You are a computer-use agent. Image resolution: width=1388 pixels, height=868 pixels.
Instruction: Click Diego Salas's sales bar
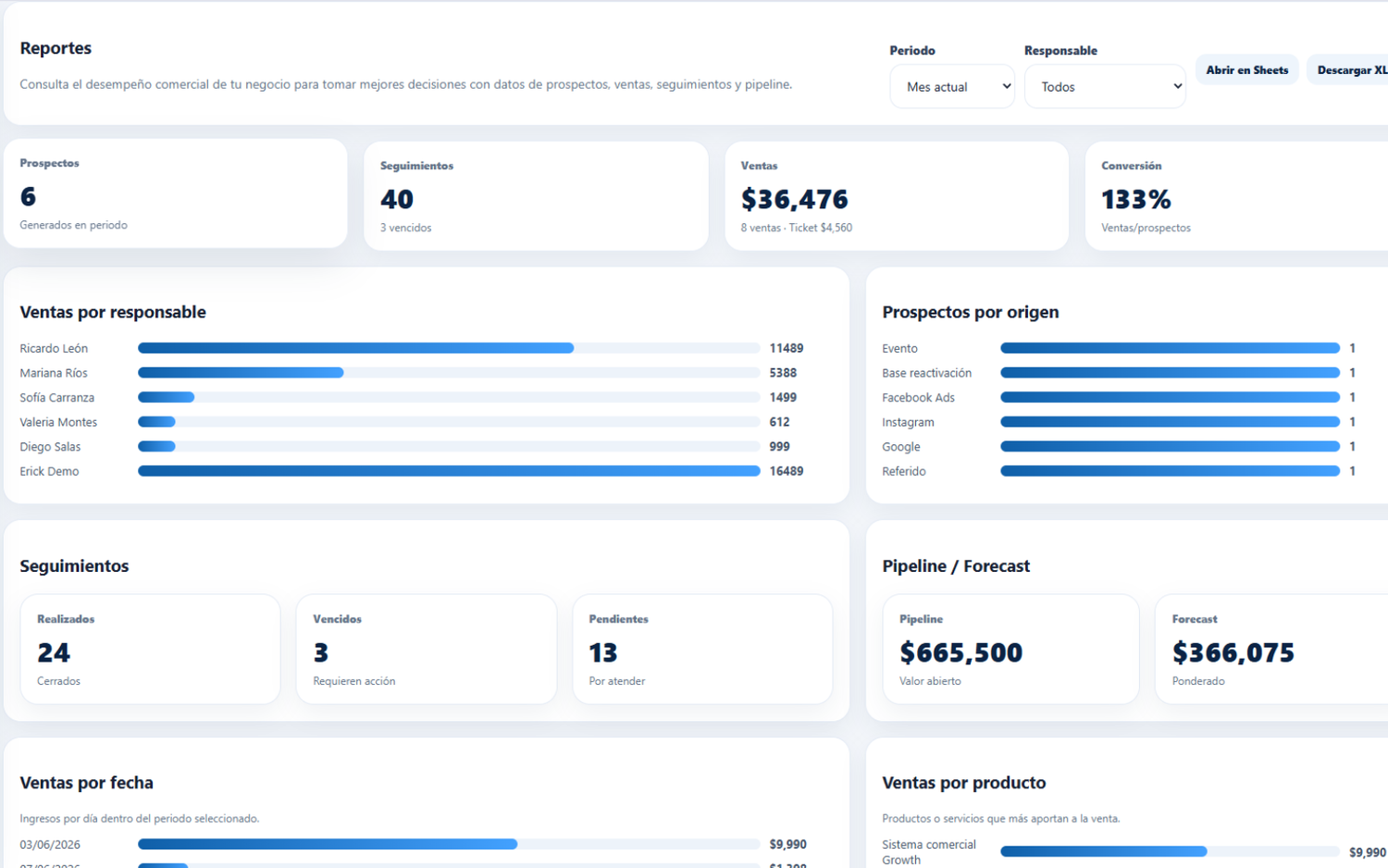click(449, 446)
